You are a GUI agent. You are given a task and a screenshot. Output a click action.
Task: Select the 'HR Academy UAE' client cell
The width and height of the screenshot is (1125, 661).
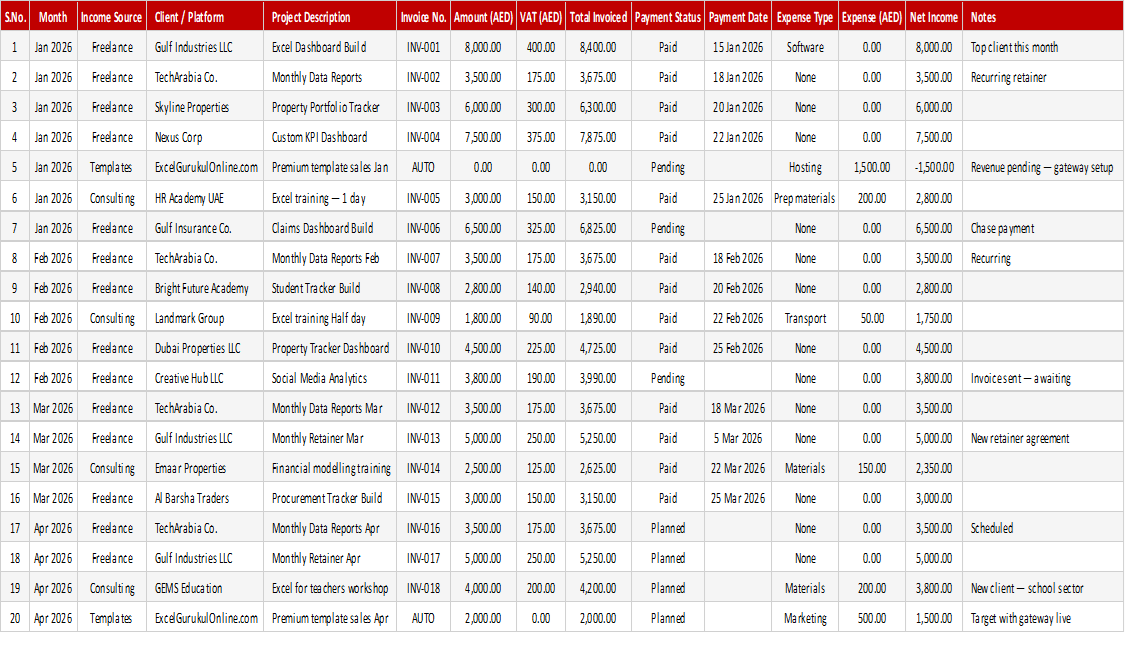[x=204, y=198]
